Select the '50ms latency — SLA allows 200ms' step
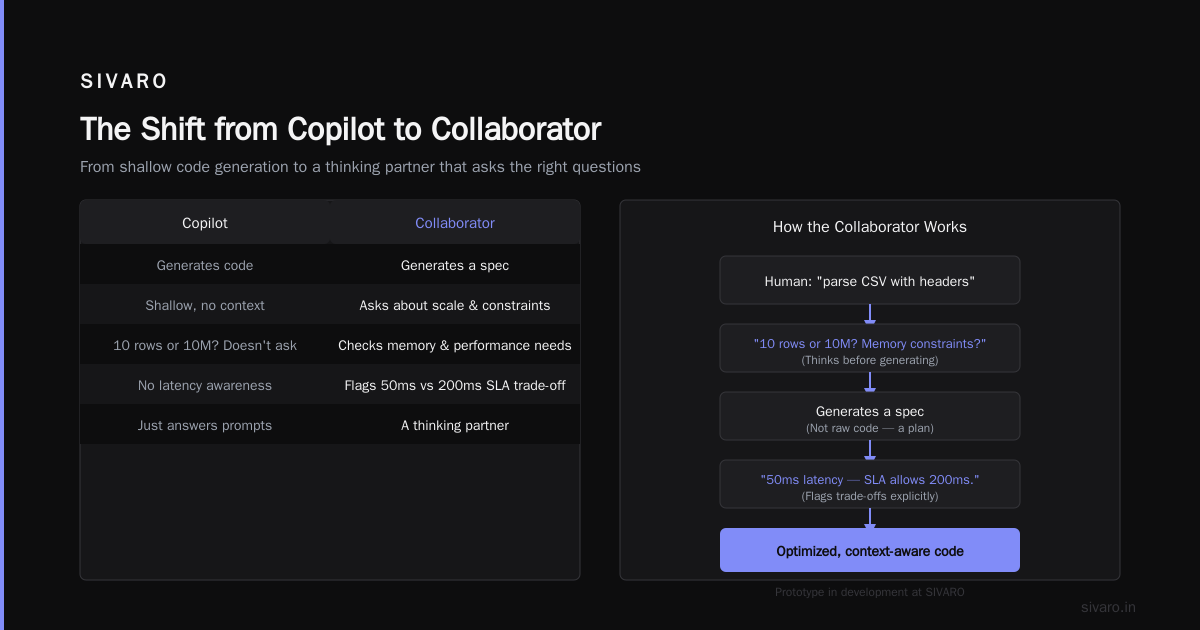 click(x=870, y=484)
